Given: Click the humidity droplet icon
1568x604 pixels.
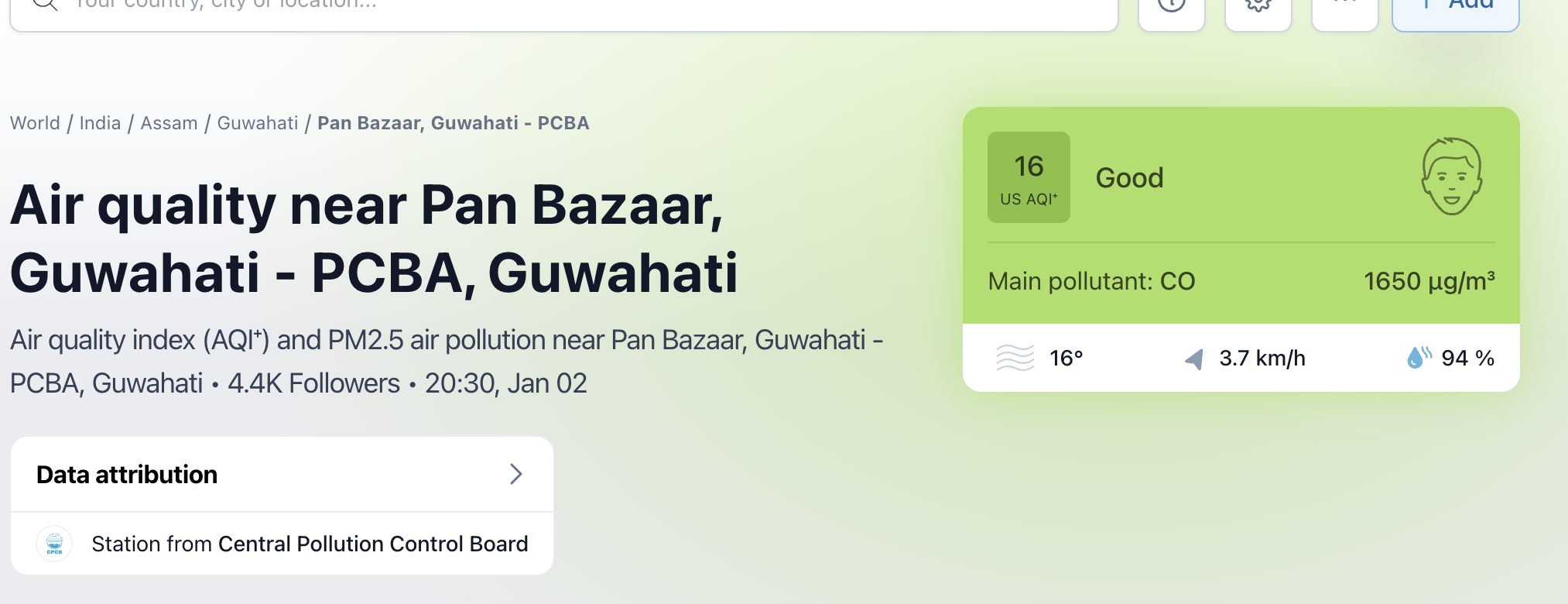Looking at the screenshot, I should pos(1418,358).
